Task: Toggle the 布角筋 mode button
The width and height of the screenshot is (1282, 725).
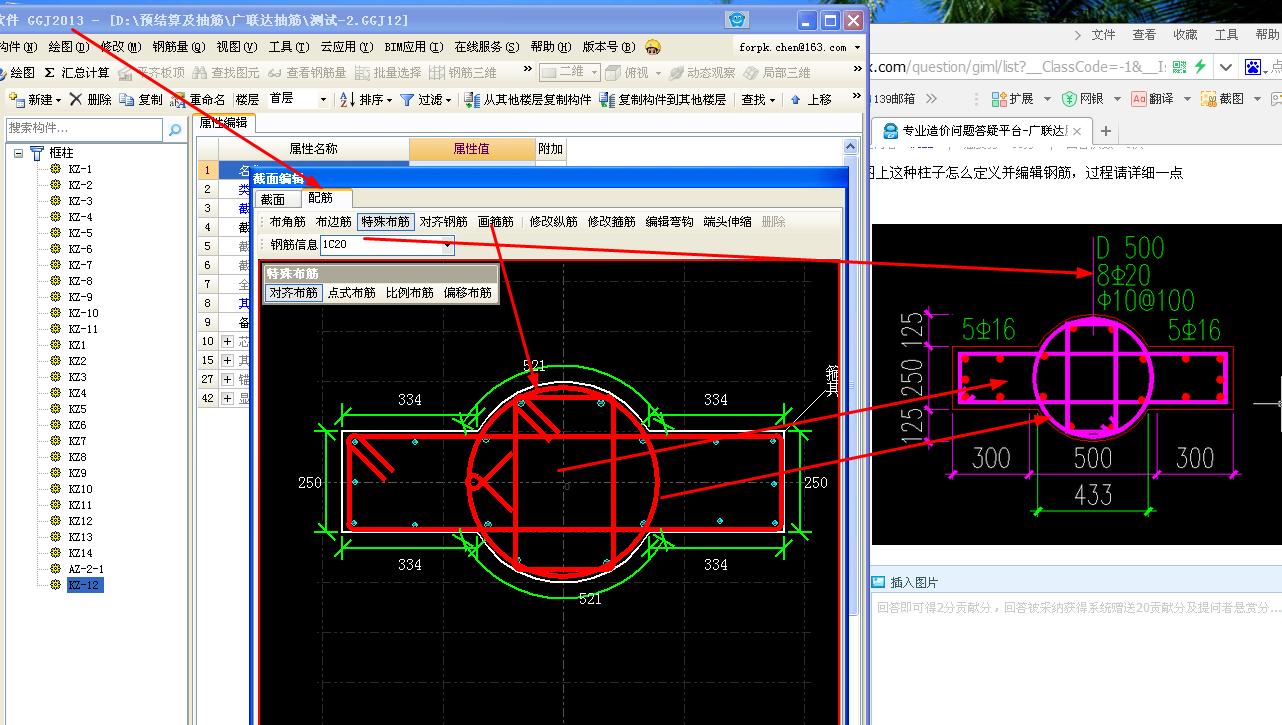Action: pos(288,222)
